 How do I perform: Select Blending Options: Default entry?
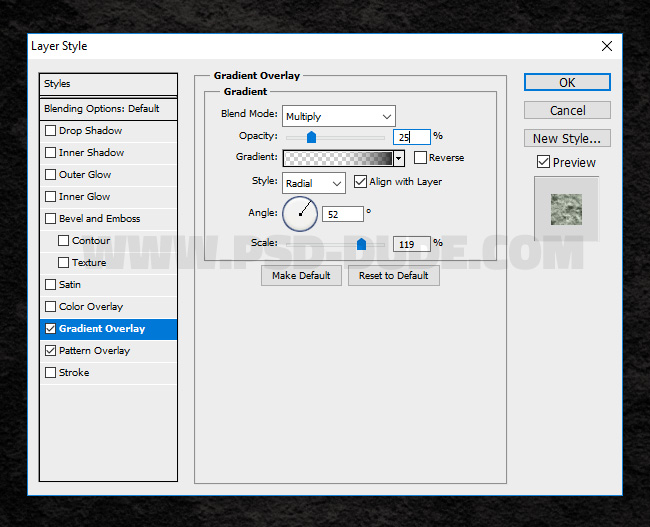click(x=101, y=108)
